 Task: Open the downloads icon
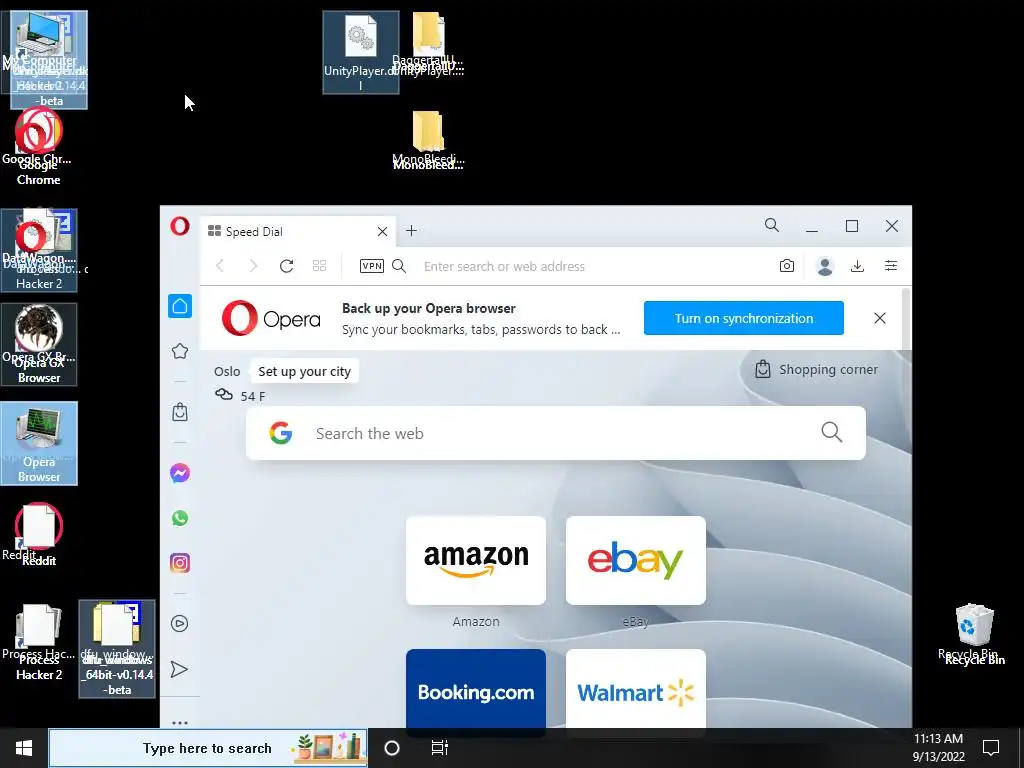coord(857,266)
